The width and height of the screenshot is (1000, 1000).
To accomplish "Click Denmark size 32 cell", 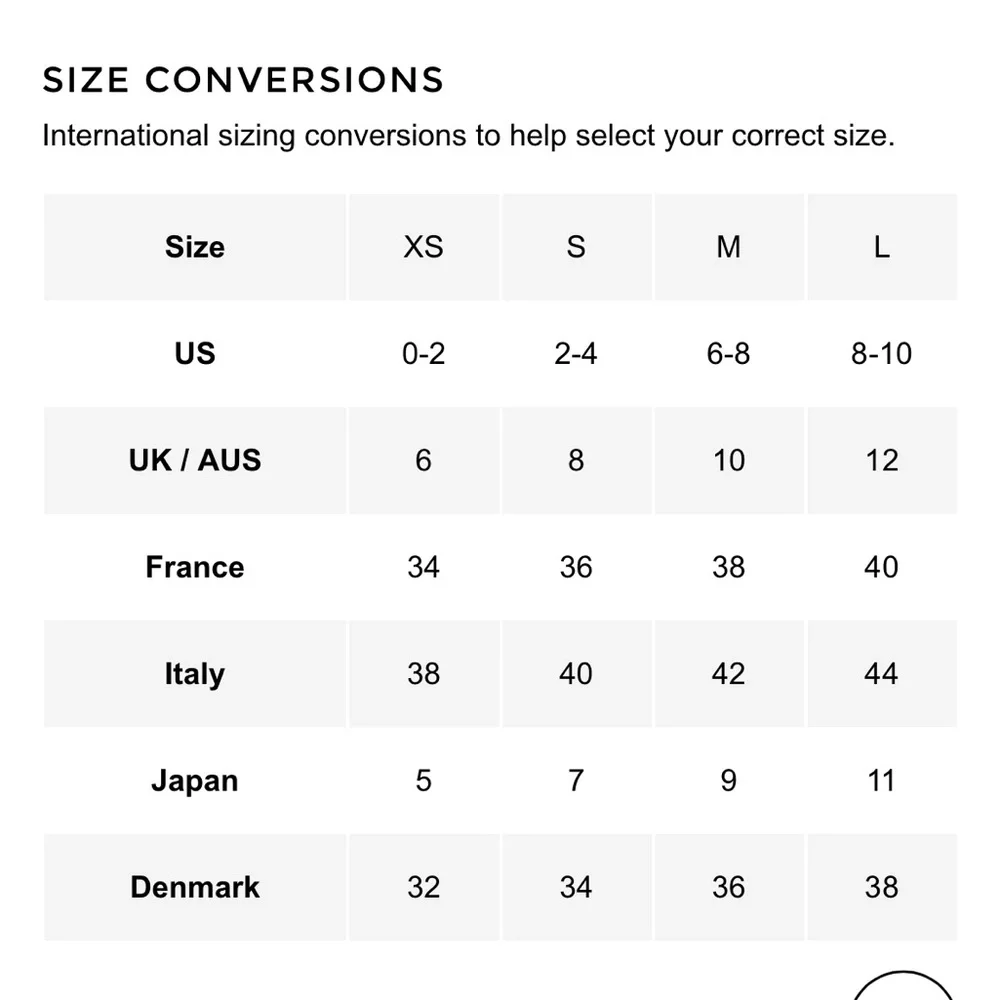I will point(423,887).
